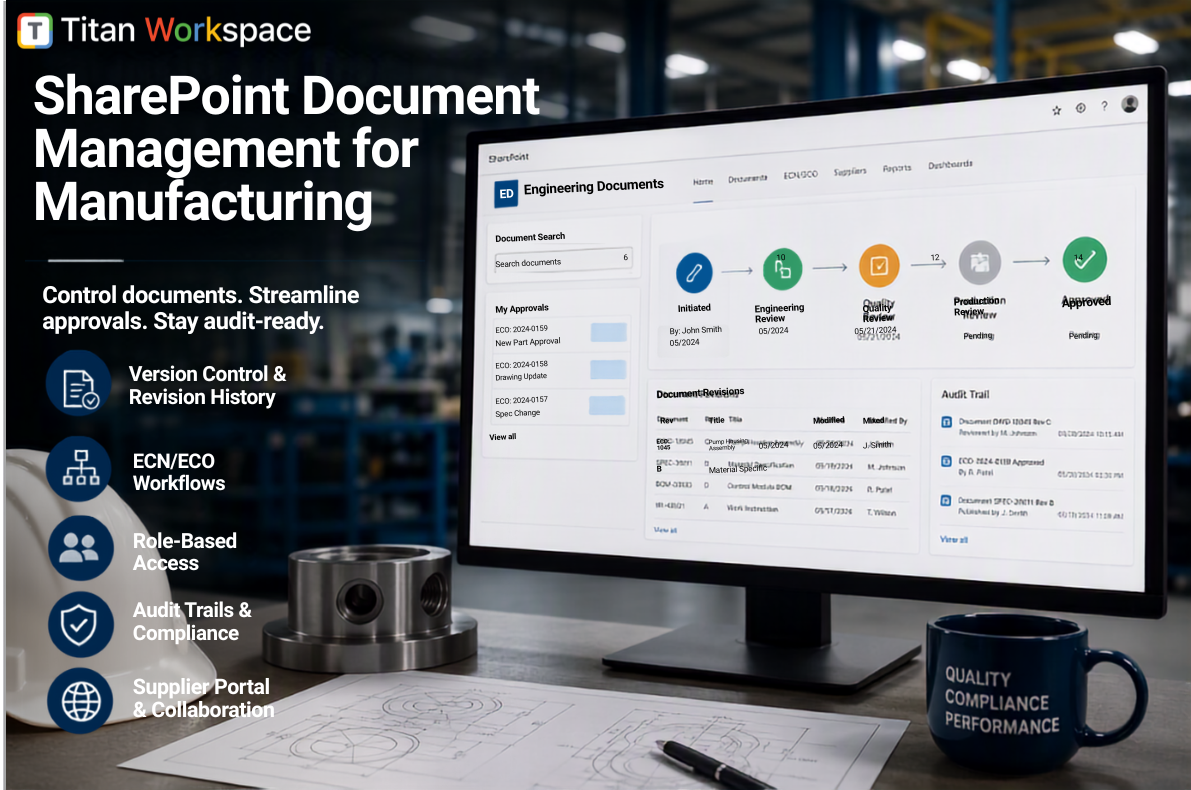The image size is (1191, 790).
Task: Select the gray Production Review step icon
Action: pos(980,263)
